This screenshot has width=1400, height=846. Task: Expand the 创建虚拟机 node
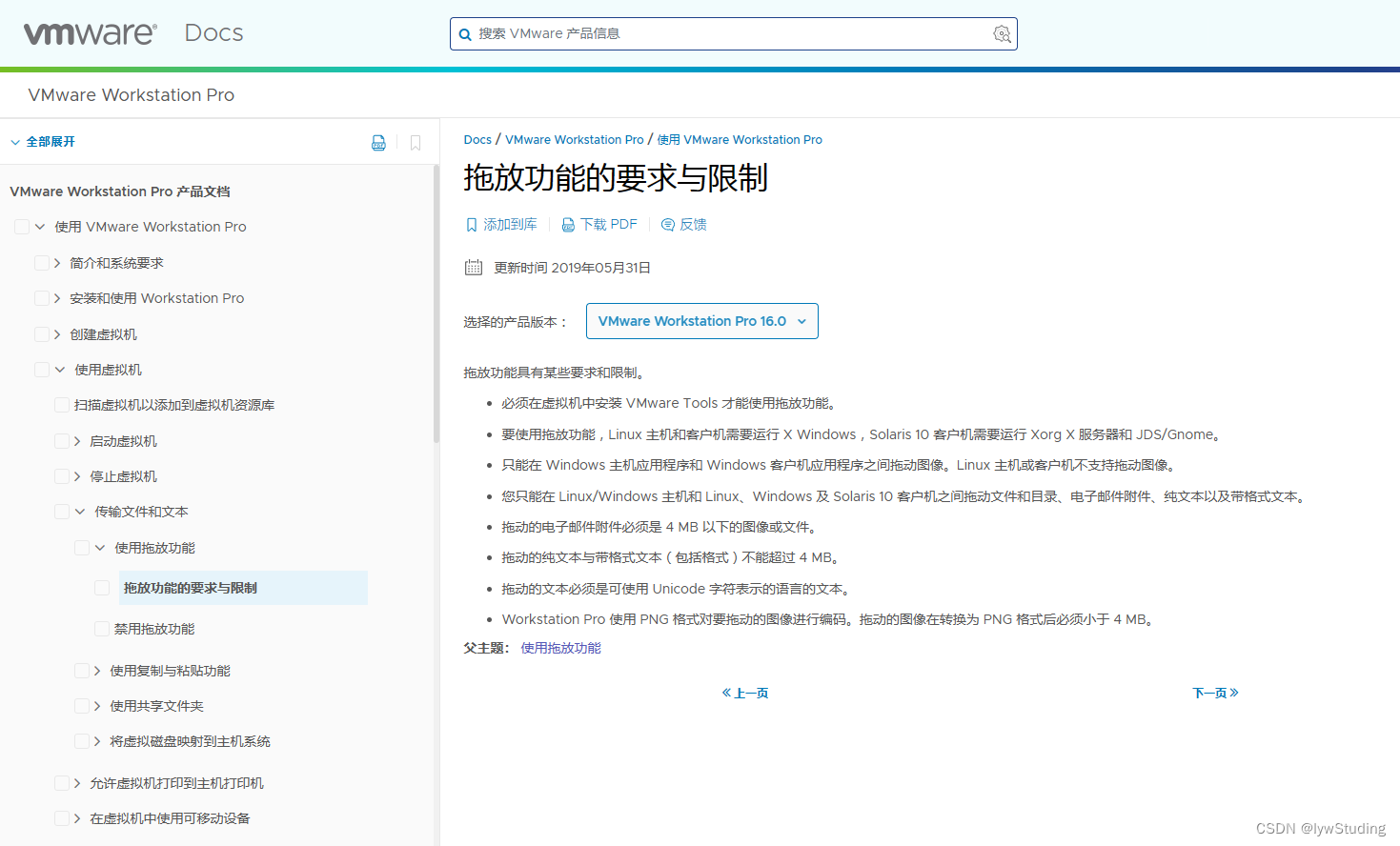(x=57, y=334)
